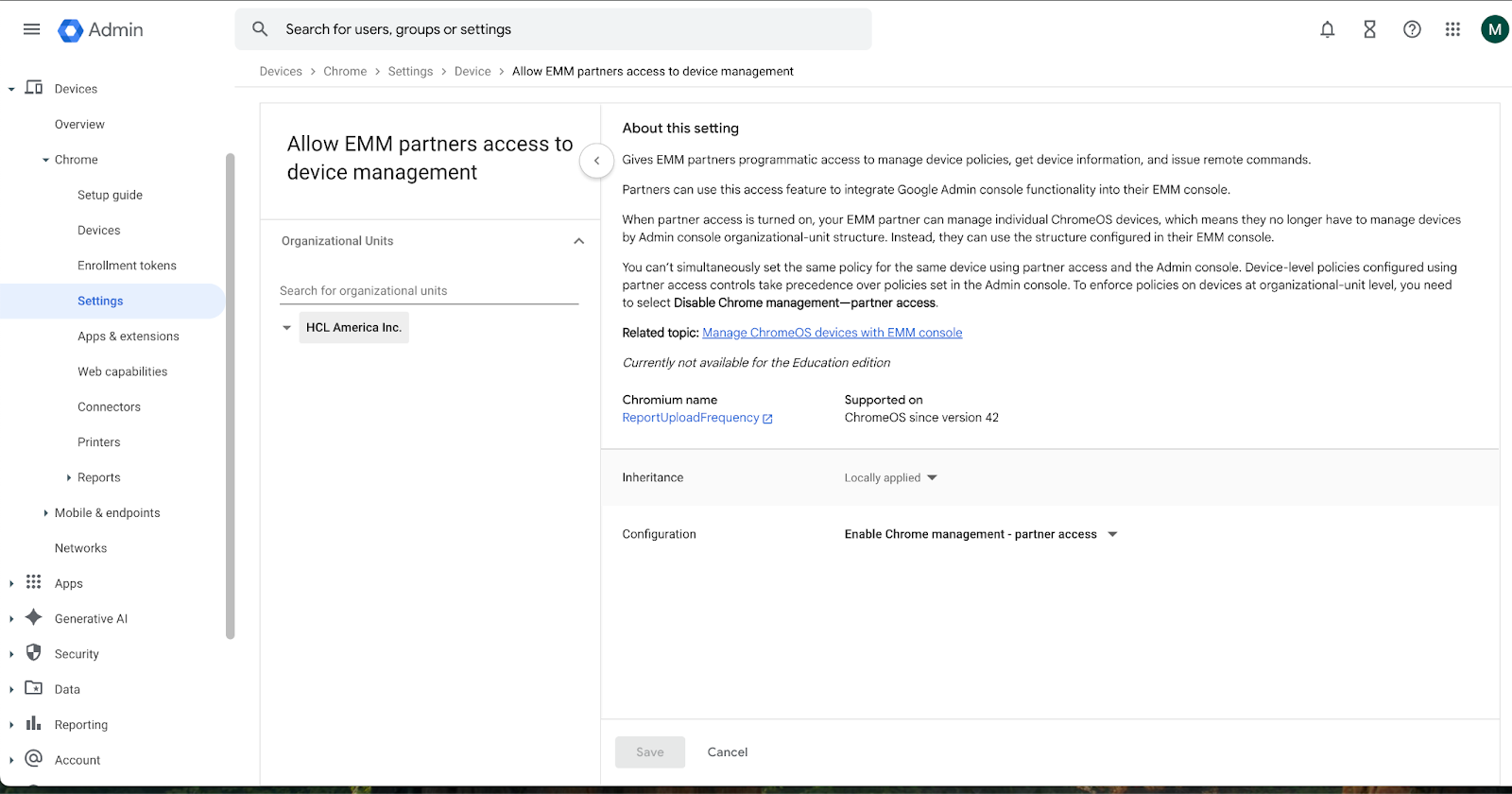Open the tasks hourglass icon
Image resolution: width=1512 pixels, height=794 pixels.
[1369, 29]
